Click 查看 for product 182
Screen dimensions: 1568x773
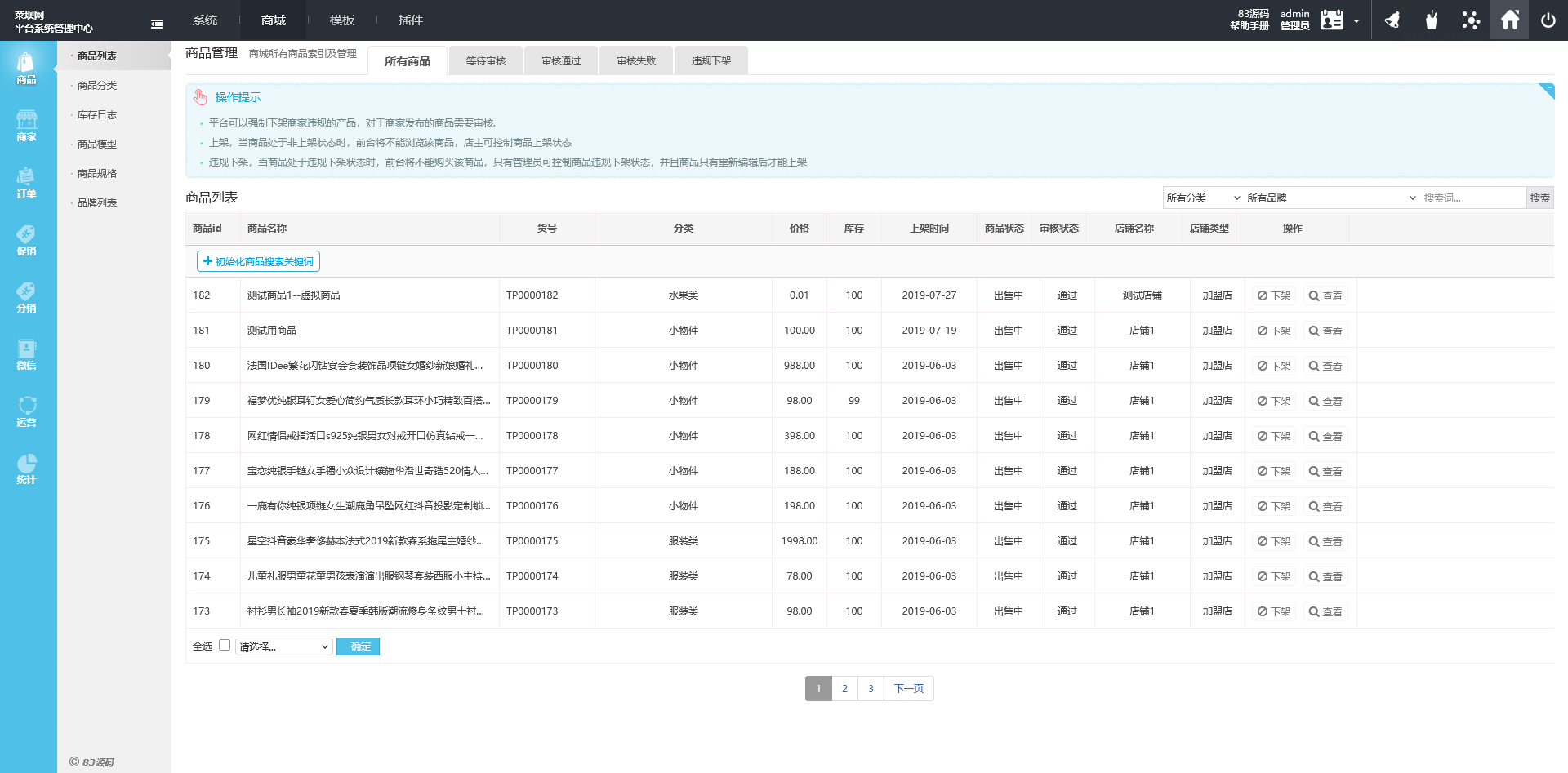(x=1325, y=295)
